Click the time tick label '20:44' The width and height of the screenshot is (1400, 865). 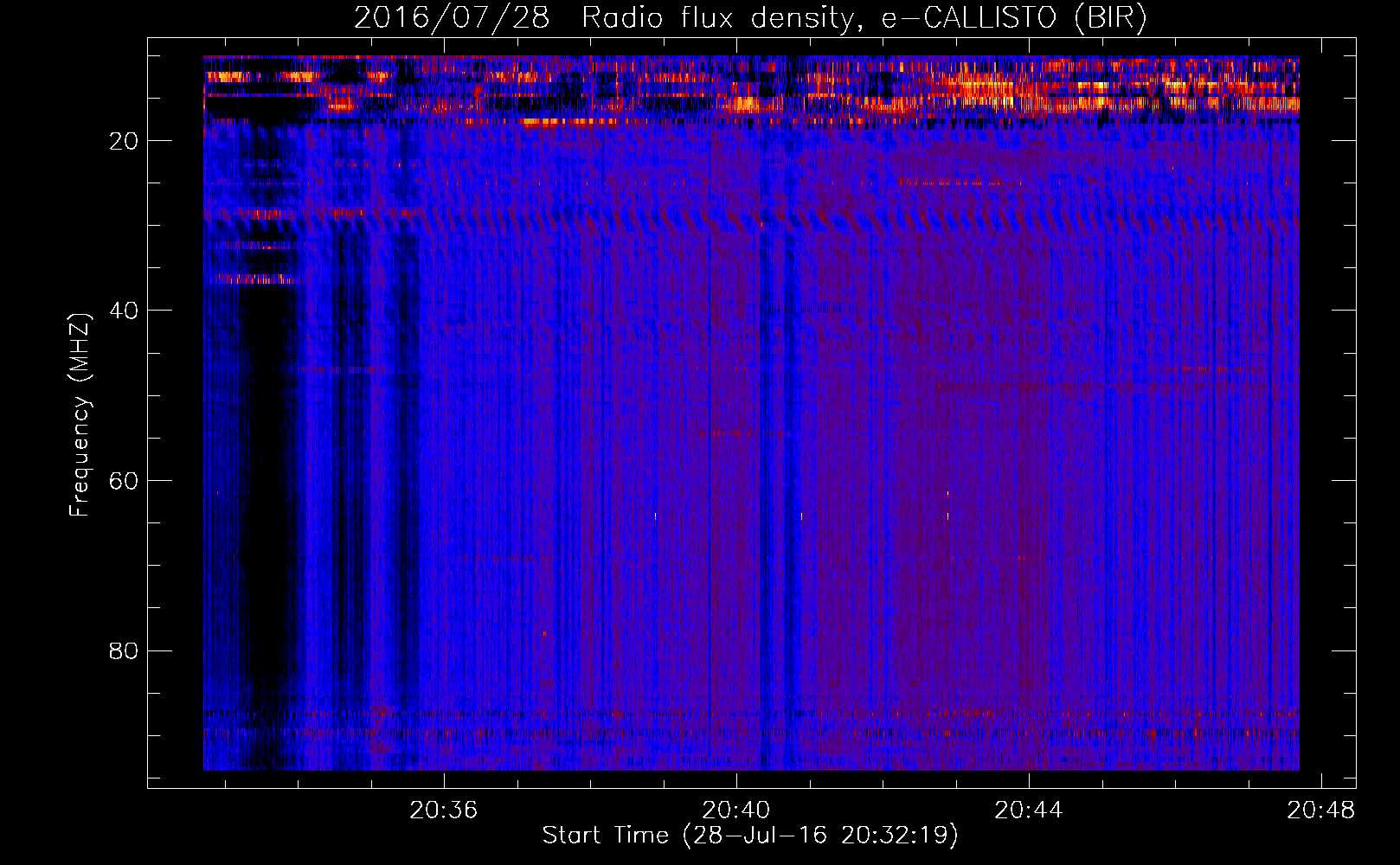click(1028, 811)
